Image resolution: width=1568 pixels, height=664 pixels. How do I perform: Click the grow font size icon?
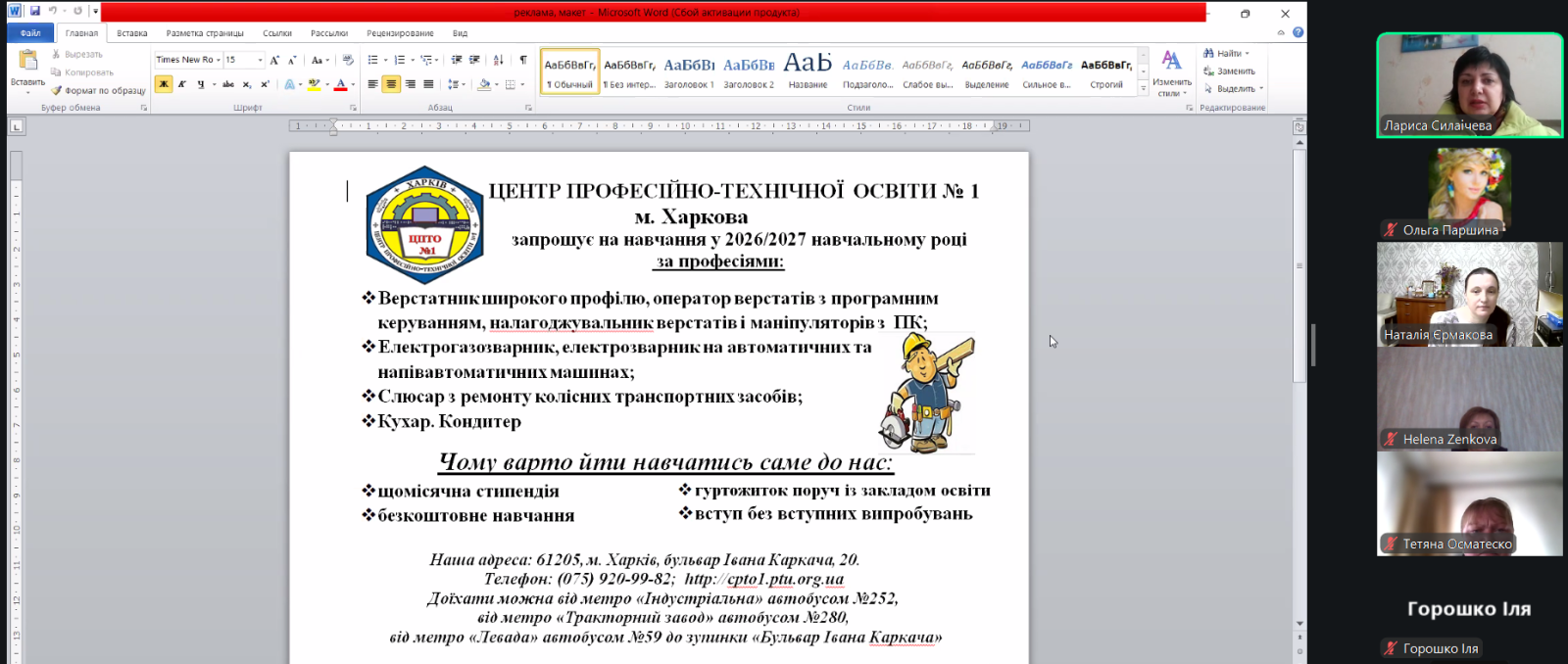274,60
